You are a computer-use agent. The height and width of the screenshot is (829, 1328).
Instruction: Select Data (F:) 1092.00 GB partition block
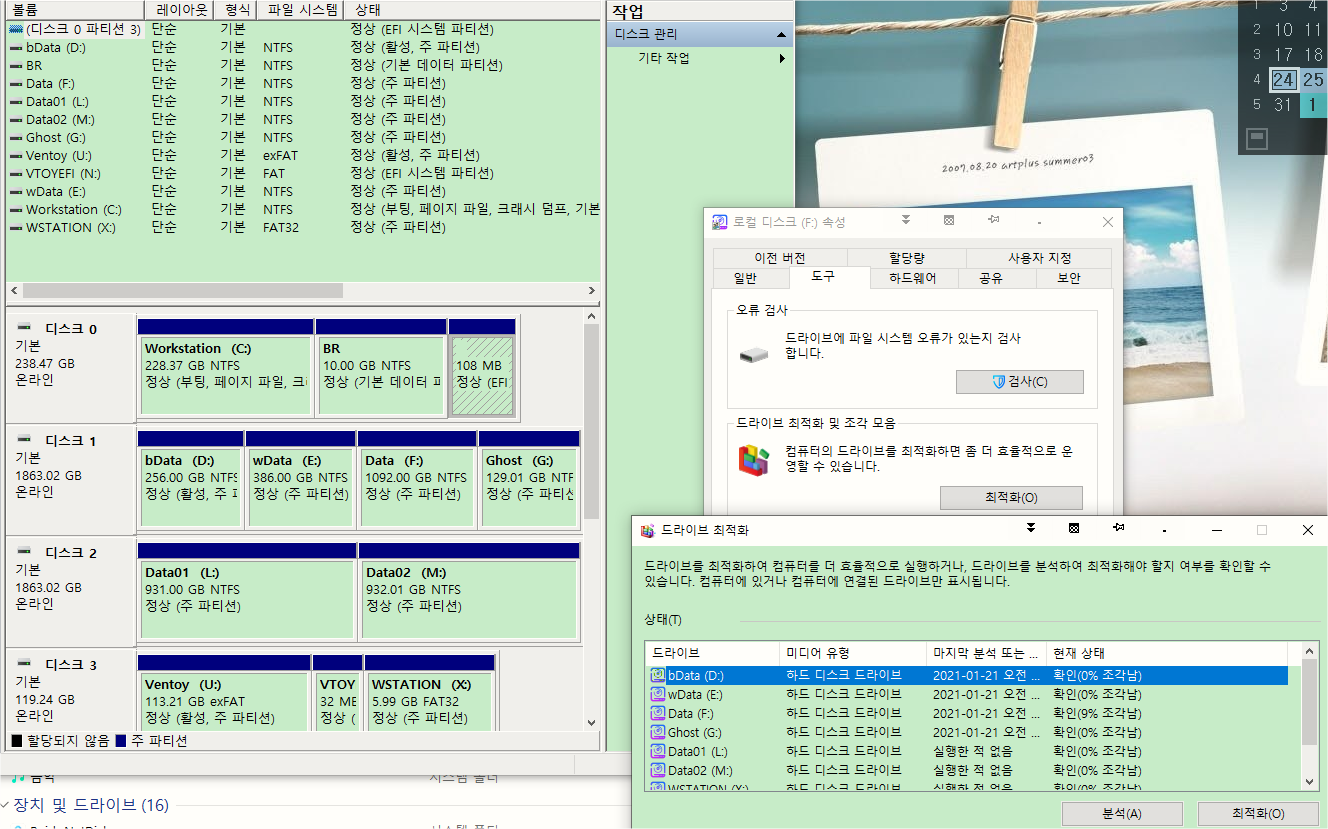coord(416,478)
